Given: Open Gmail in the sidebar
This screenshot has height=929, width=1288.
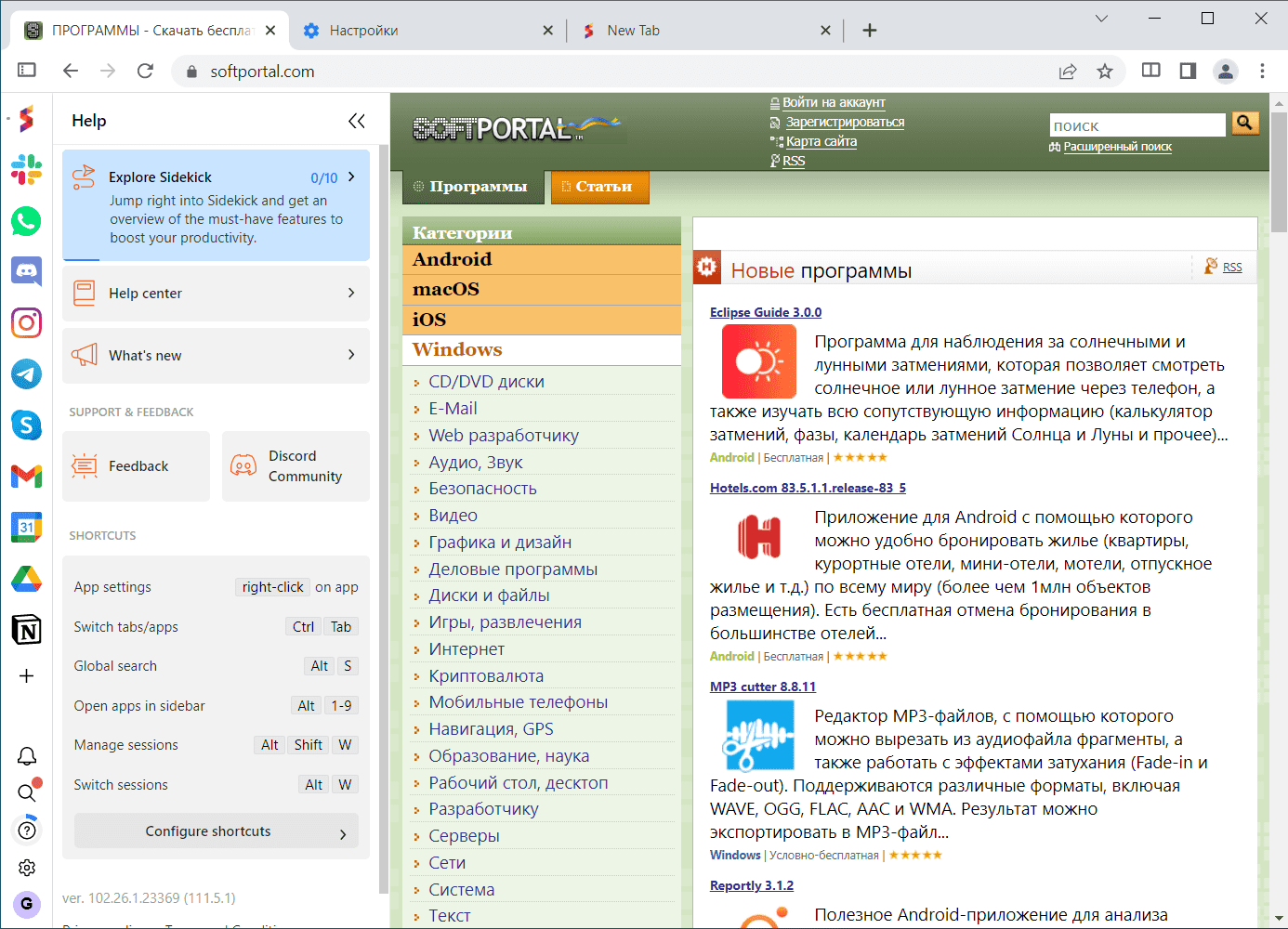Looking at the screenshot, I should coord(26,476).
